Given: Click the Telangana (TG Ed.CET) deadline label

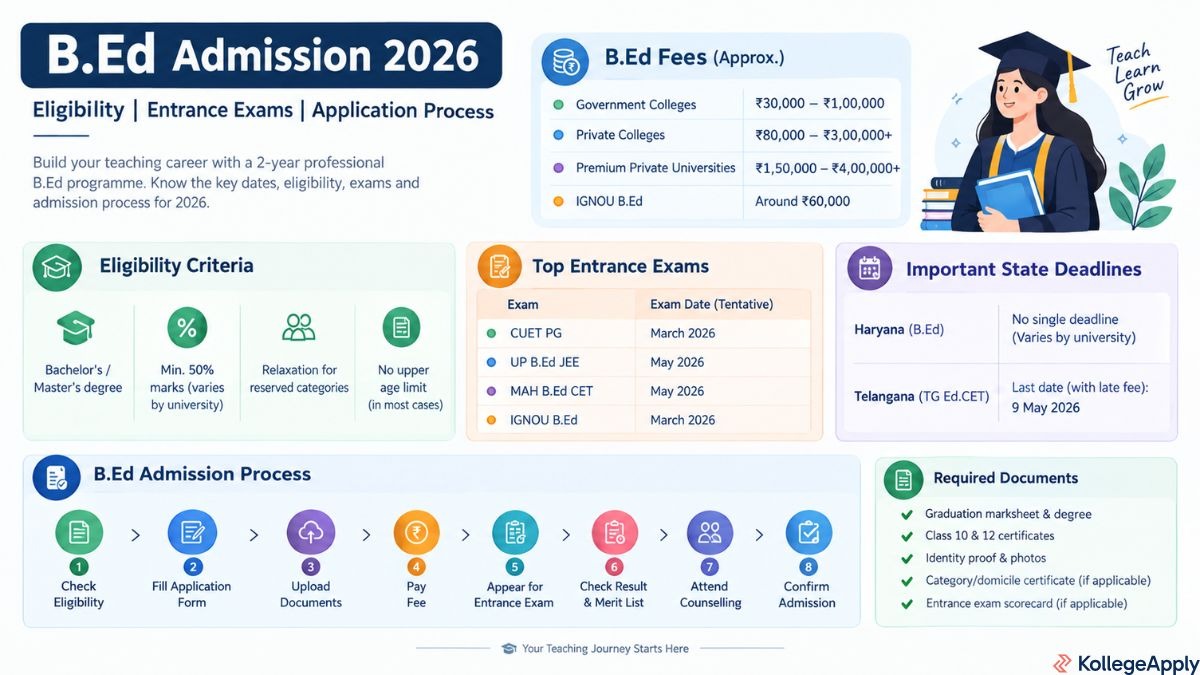Looking at the screenshot, I should [x=922, y=397].
